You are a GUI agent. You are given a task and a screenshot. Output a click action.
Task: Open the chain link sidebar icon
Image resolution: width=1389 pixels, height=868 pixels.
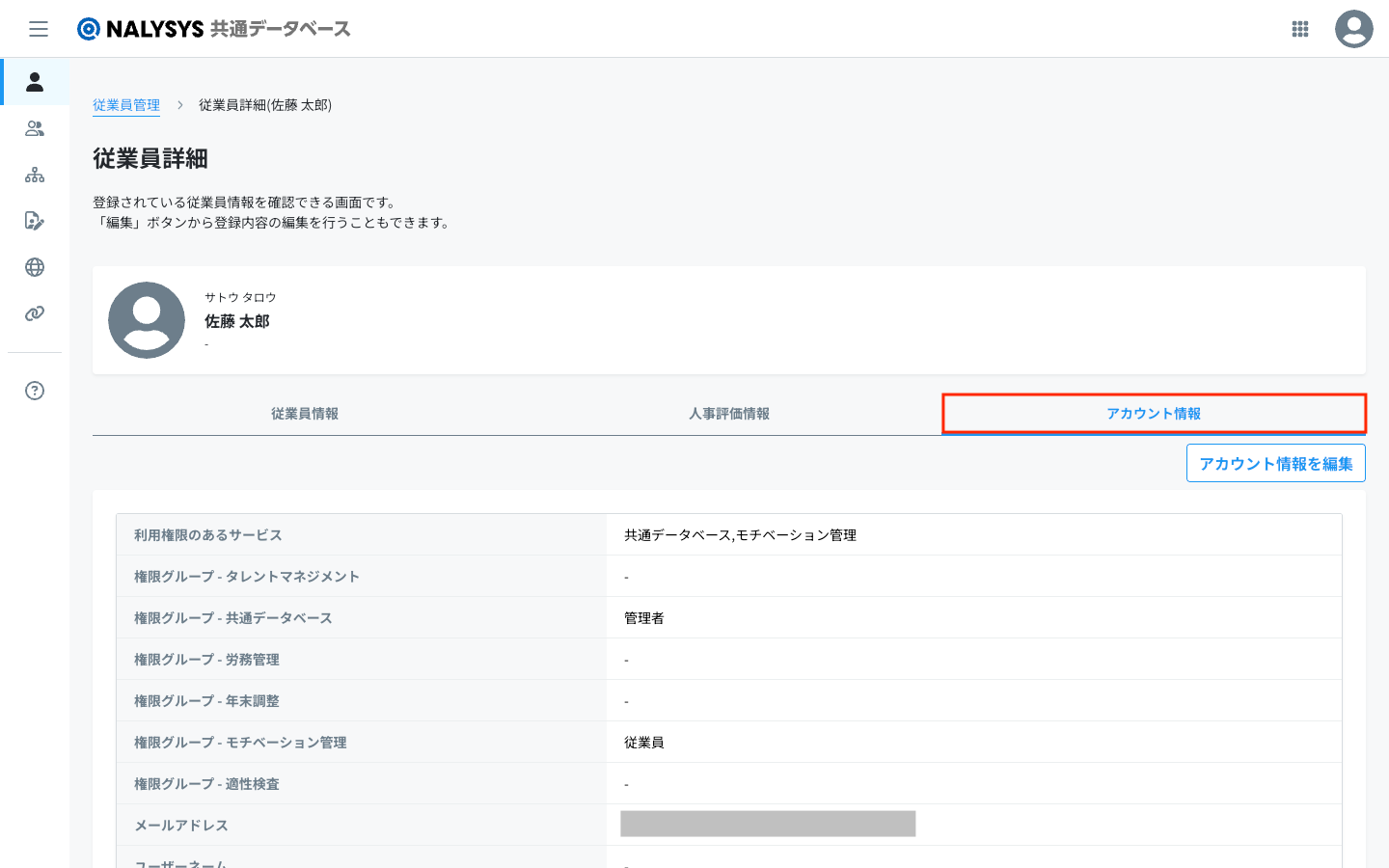[35, 313]
